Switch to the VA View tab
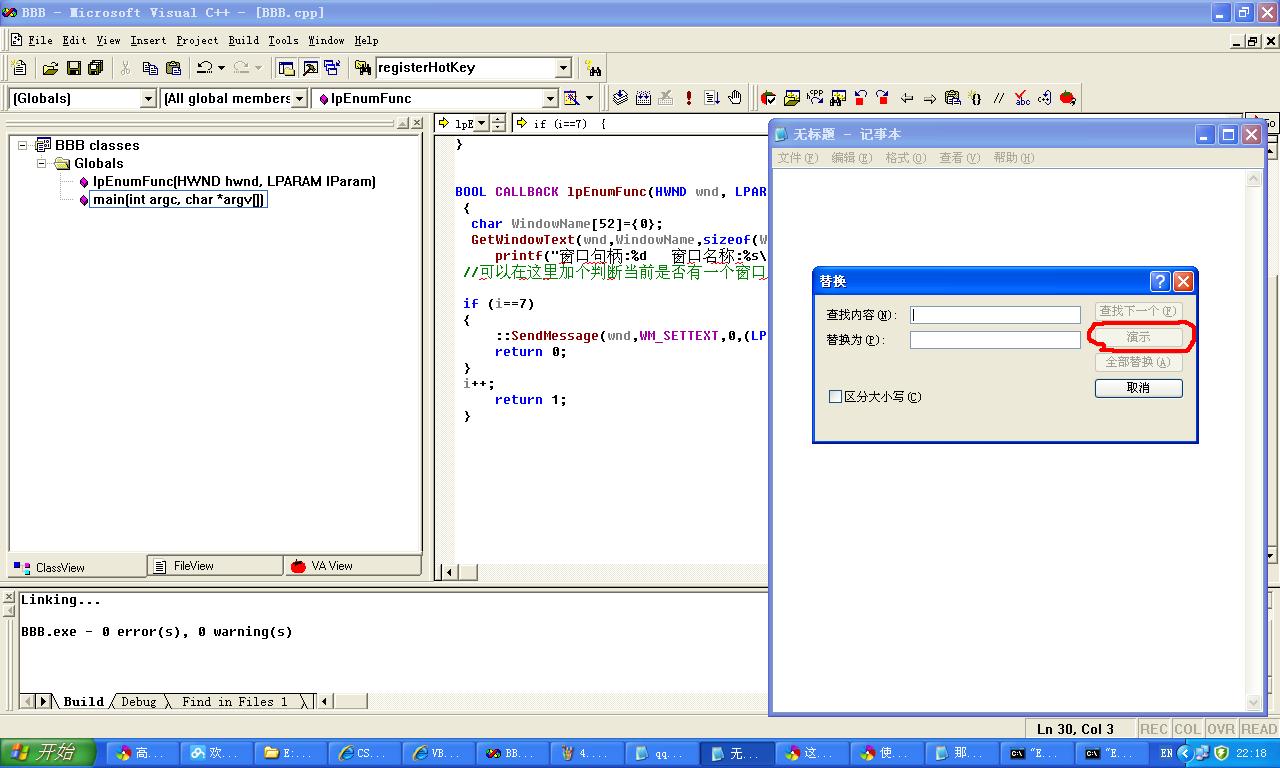This screenshot has width=1280, height=768. pos(352,566)
